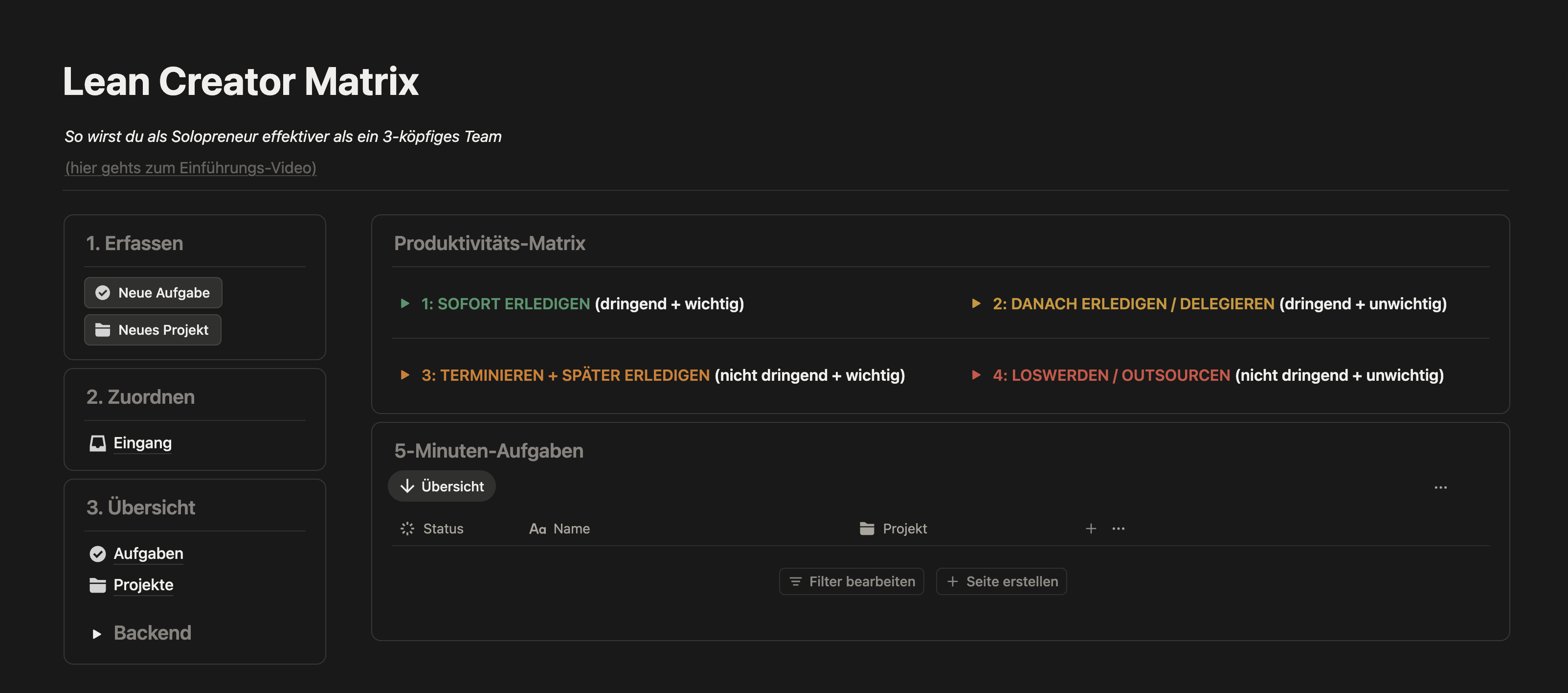This screenshot has height=693, width=1568.
Task: Click the checkmark icon beside Aufgaben
Action: tap(97, 554)
